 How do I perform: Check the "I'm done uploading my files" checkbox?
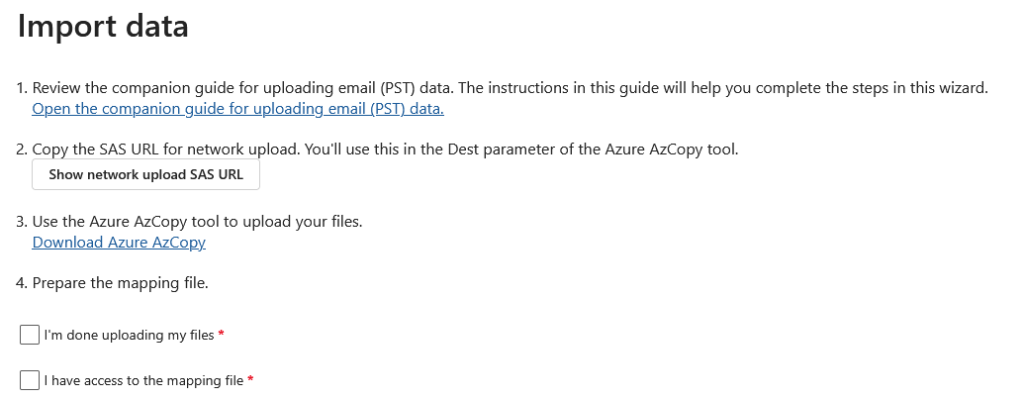28,335
